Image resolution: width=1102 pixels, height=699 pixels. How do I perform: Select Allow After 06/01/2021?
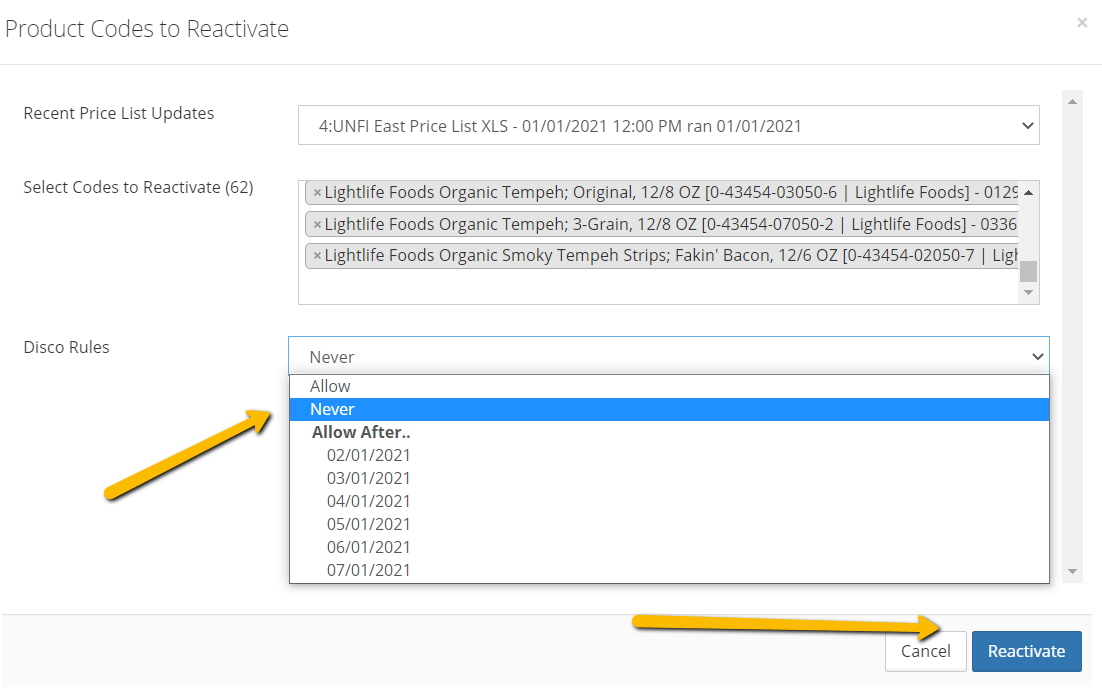[x=368, y=547]
